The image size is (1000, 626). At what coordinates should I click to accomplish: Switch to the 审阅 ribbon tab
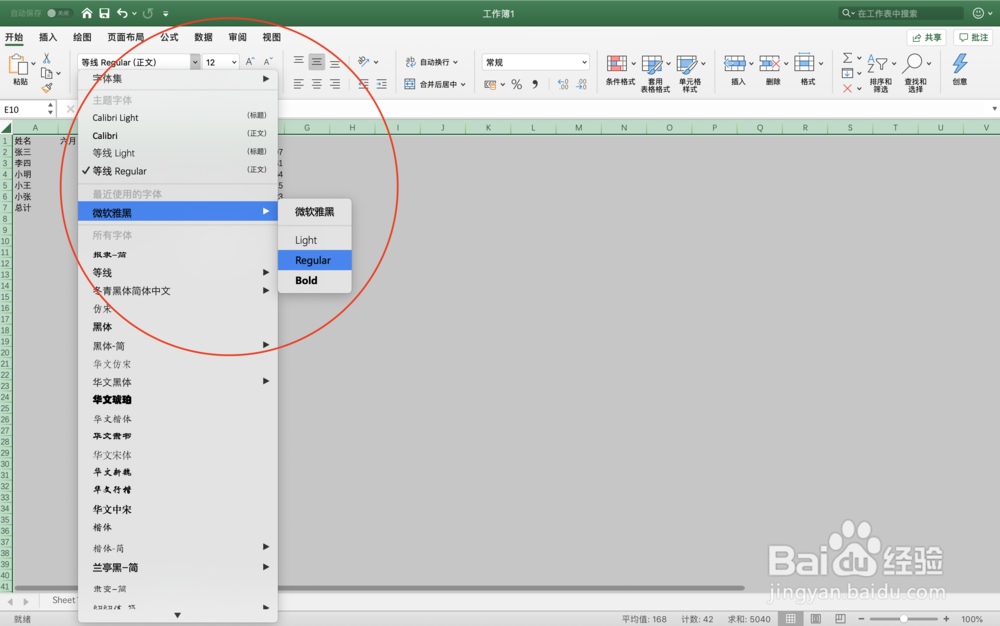coord(237,37)
